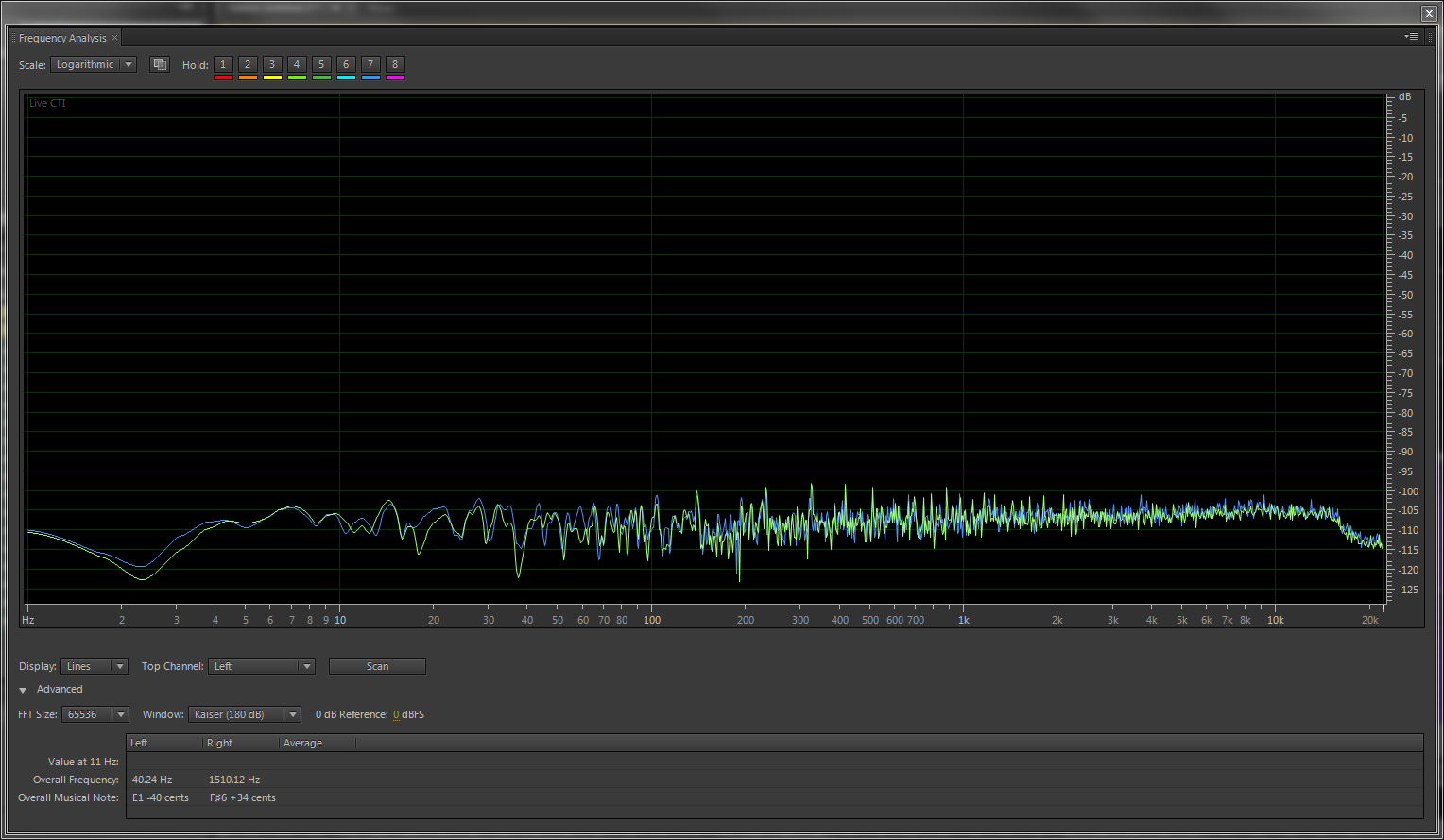
Task: Click the Overall Frequency label
Action: point(76,780)
